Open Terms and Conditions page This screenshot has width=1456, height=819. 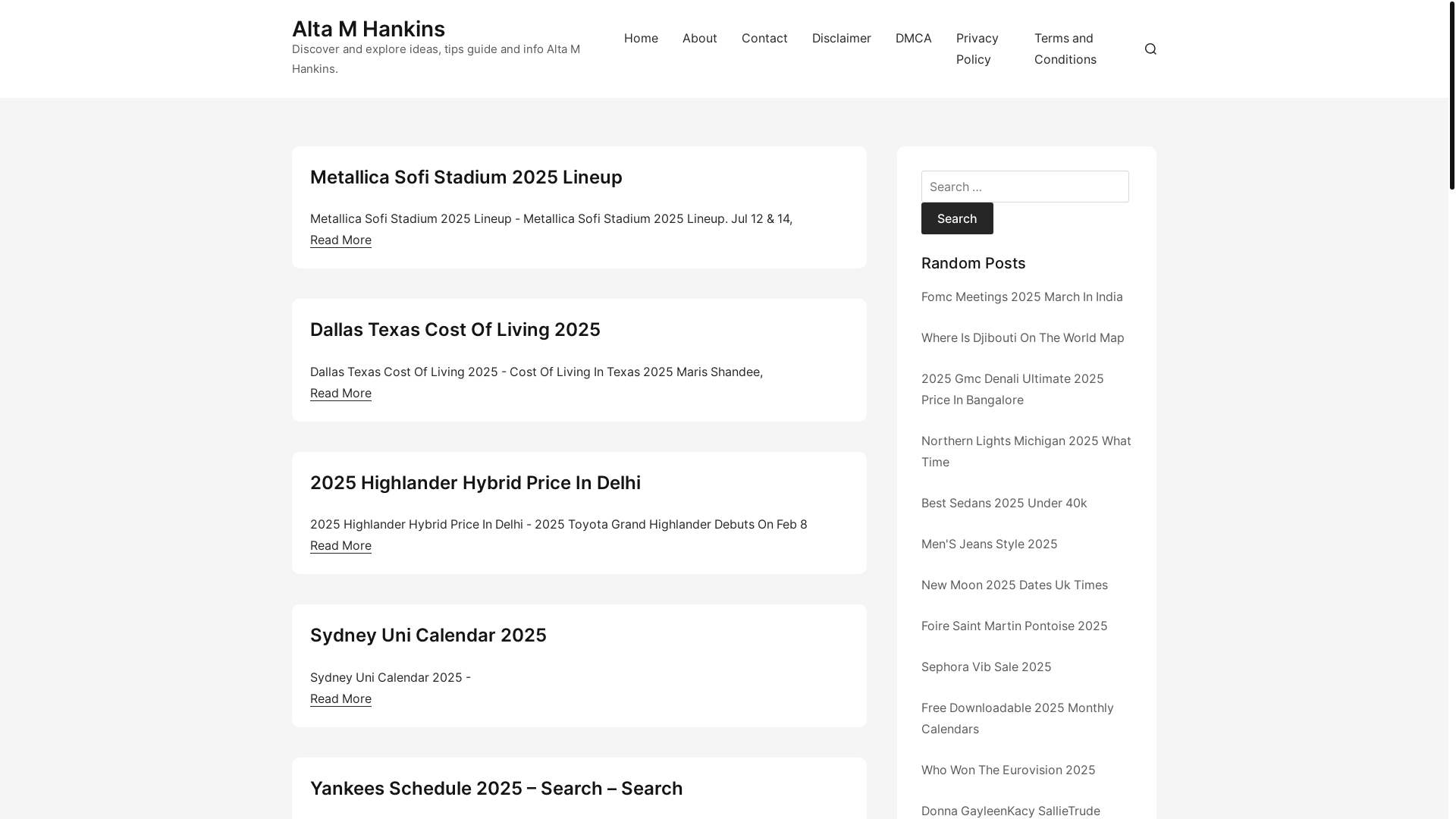pyautogui.click(x=1065, y=49)
